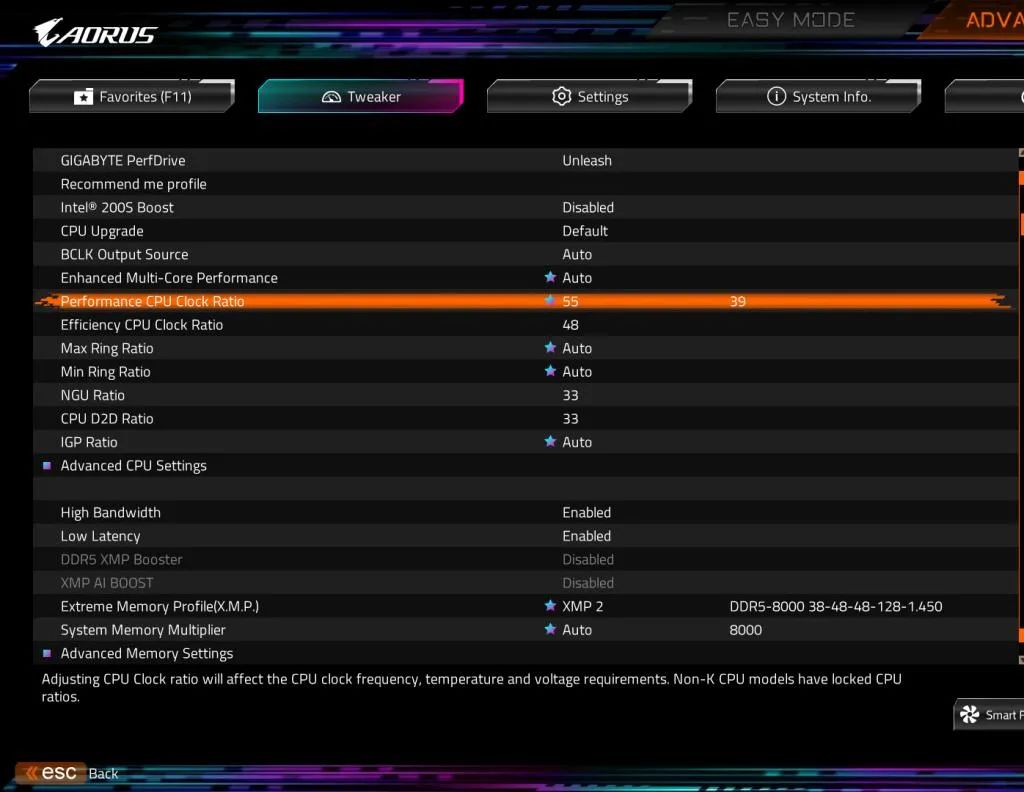Open the Max Ring Ratio Auto value

(577, 348)
